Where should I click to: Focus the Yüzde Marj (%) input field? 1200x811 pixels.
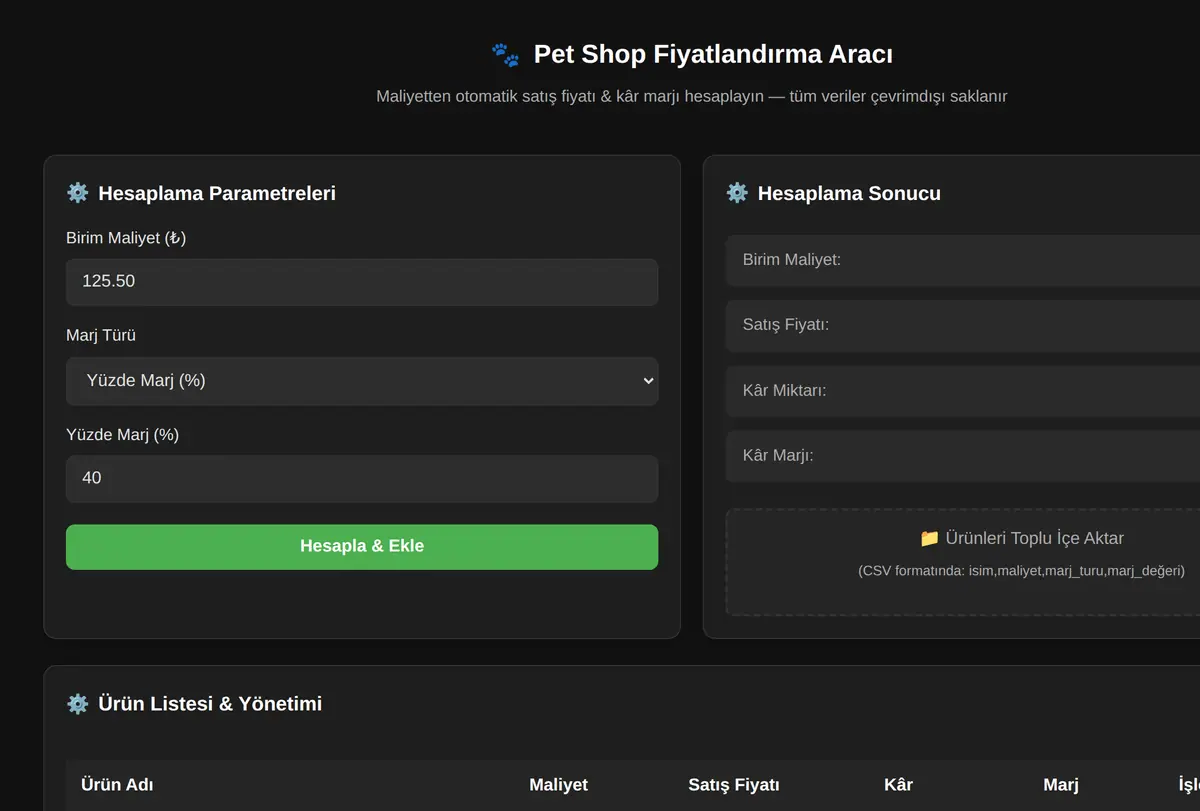(x=362, y=478)
